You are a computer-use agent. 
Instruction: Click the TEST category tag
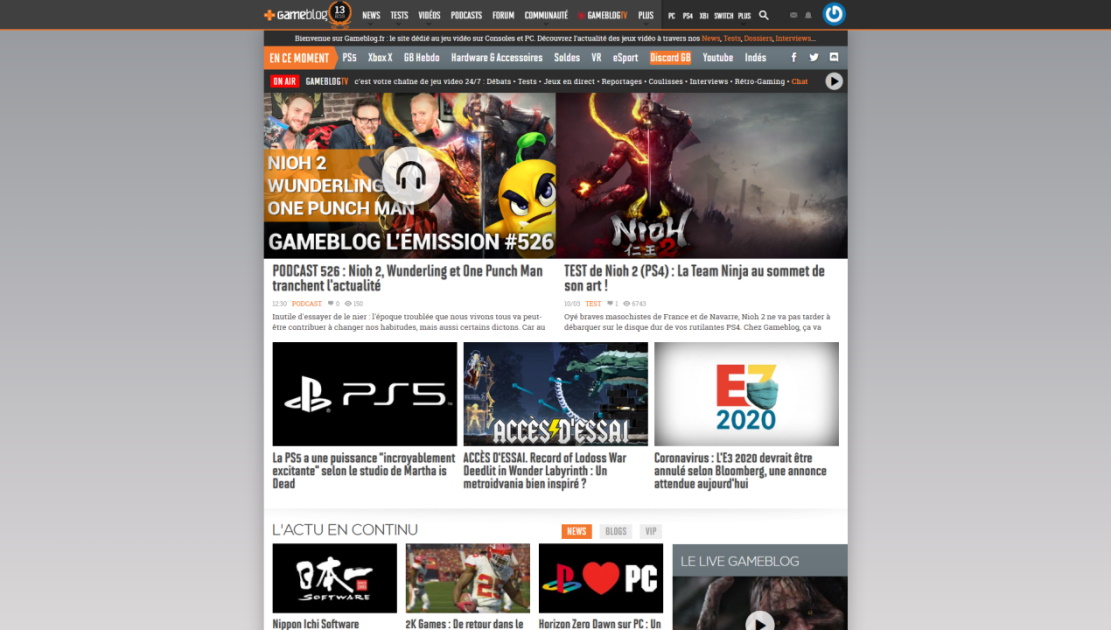[593, 303]
